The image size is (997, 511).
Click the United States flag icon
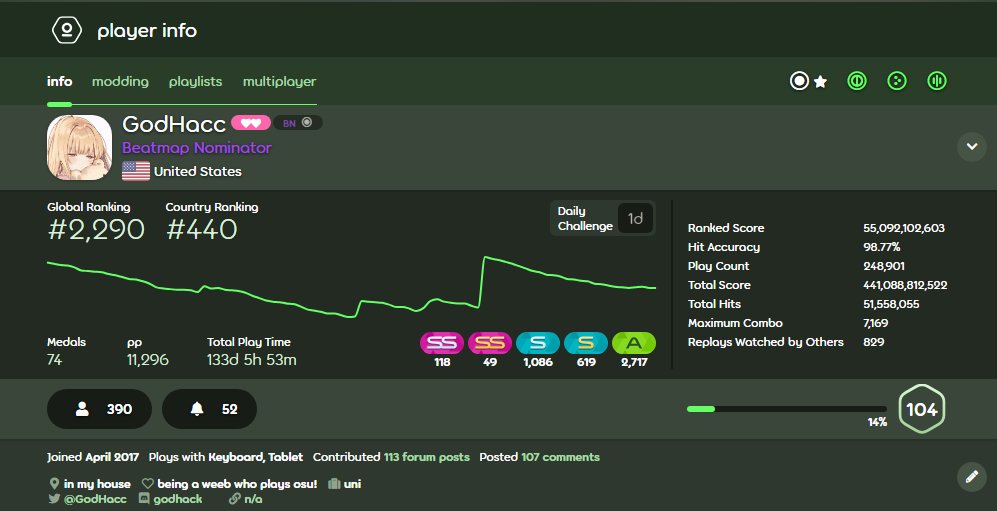click(x=135, y=171)
